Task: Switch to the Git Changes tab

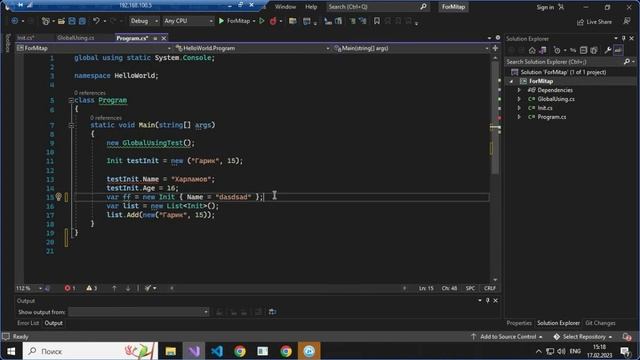Action: tap(600, 323)
